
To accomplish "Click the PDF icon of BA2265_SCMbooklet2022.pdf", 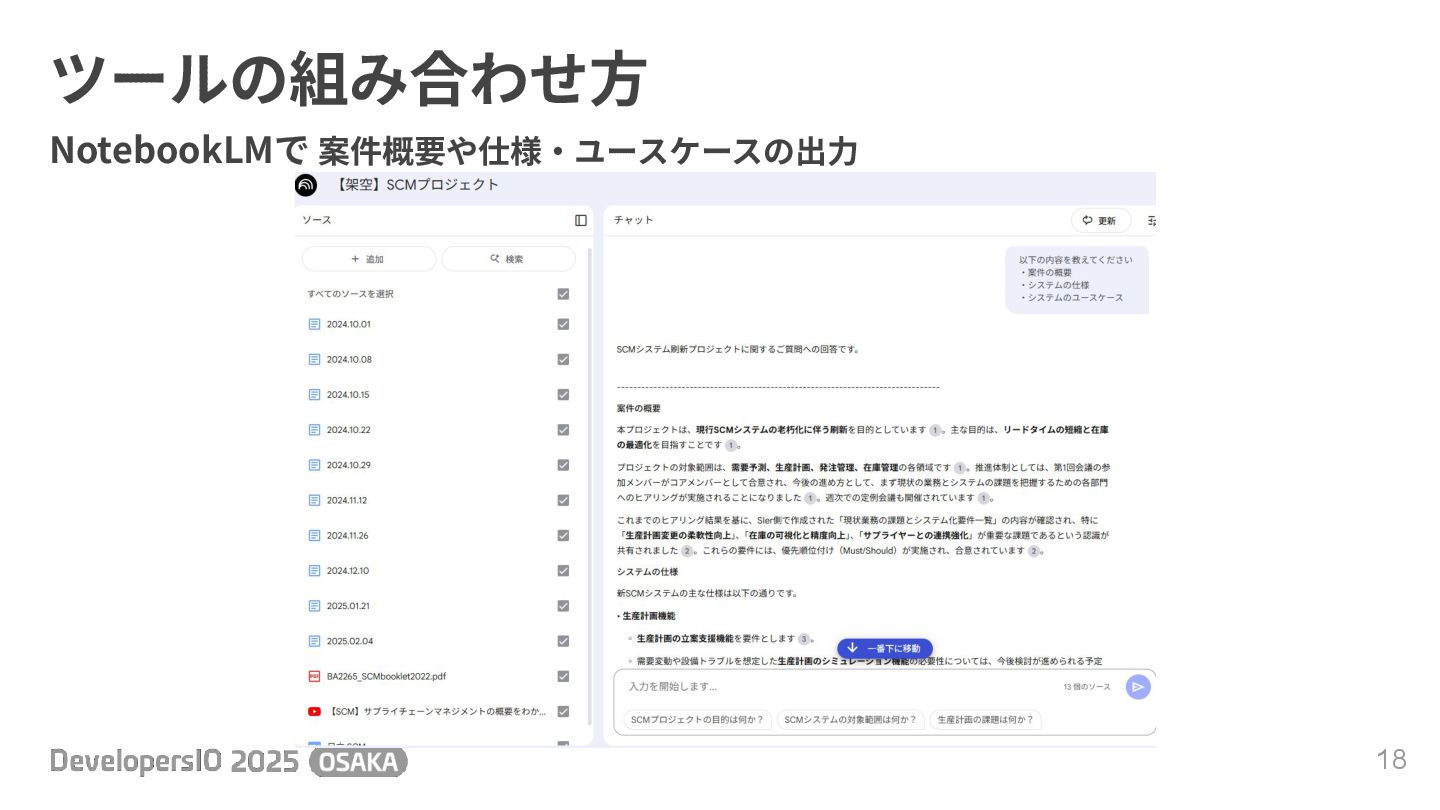I will 314,676.
